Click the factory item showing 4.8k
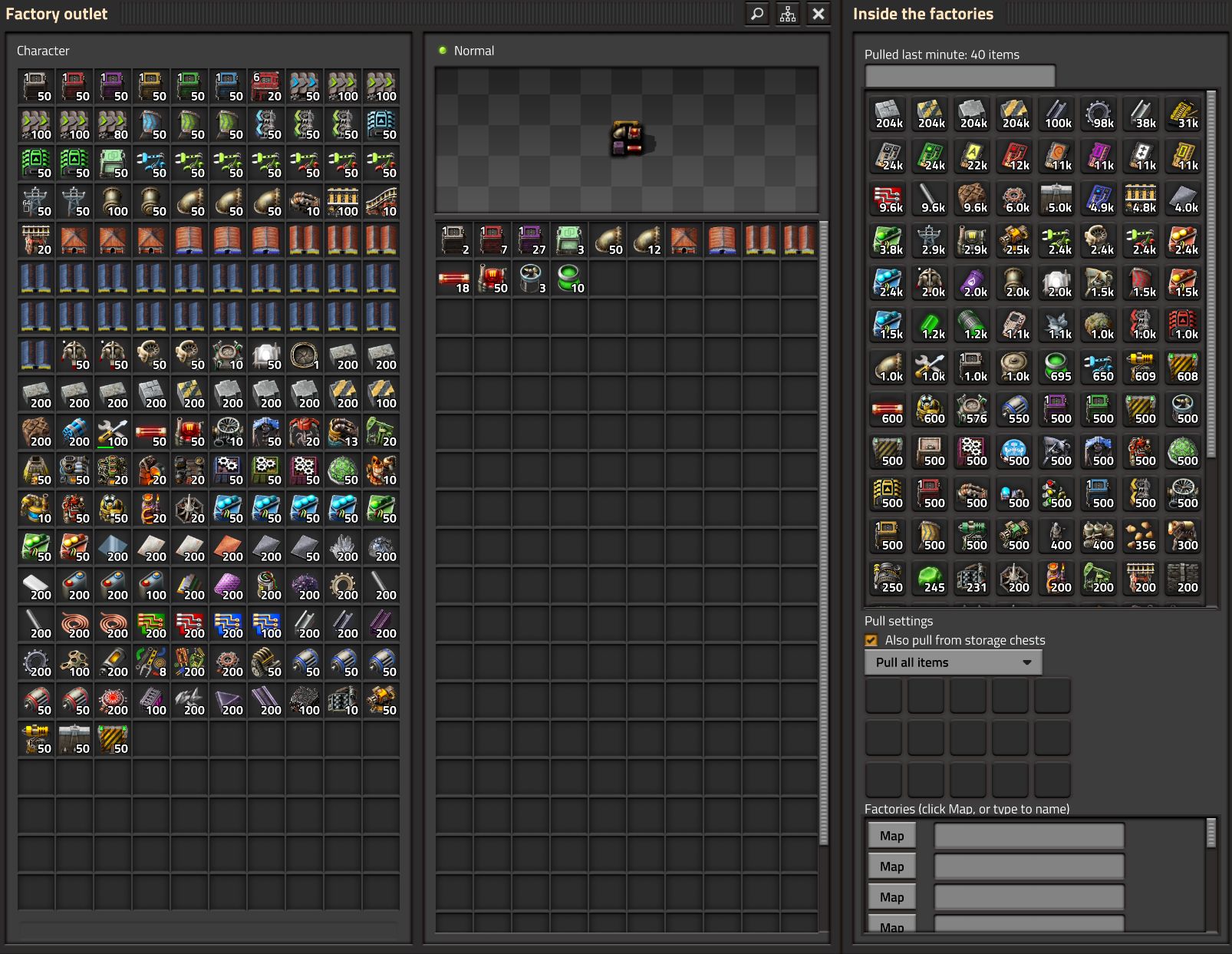 [x=1141, y=198]
